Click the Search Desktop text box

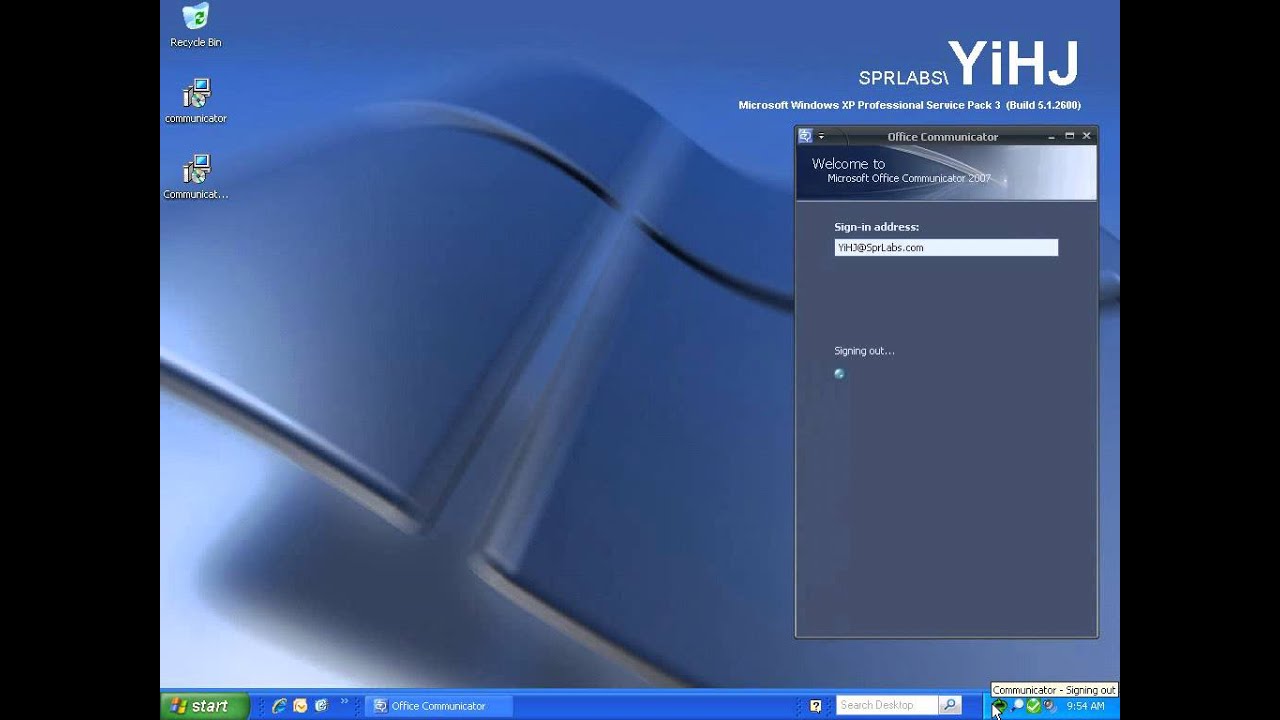(x=886, y=705)
